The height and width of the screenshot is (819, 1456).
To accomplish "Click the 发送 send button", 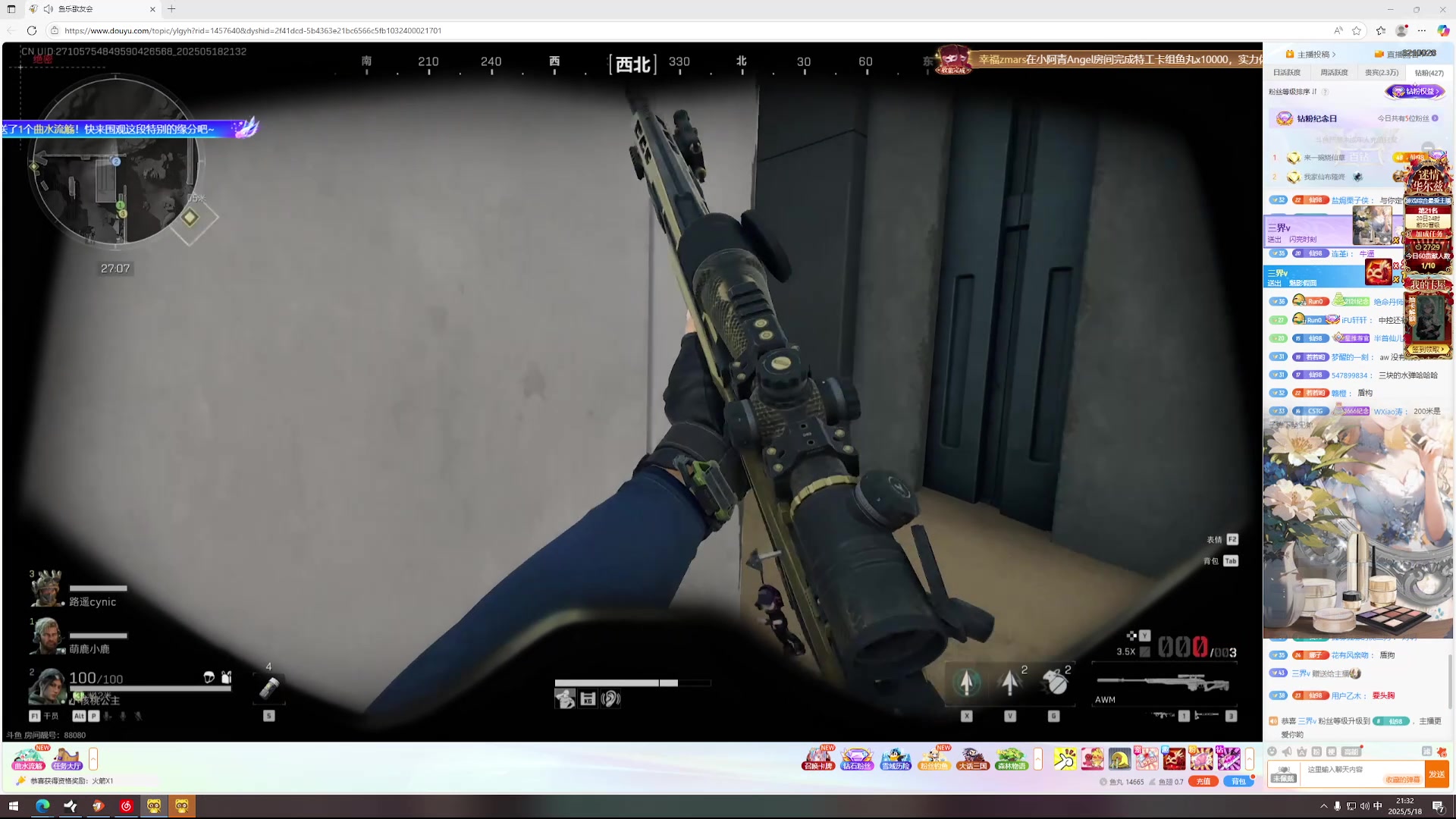I will 1436,774.
